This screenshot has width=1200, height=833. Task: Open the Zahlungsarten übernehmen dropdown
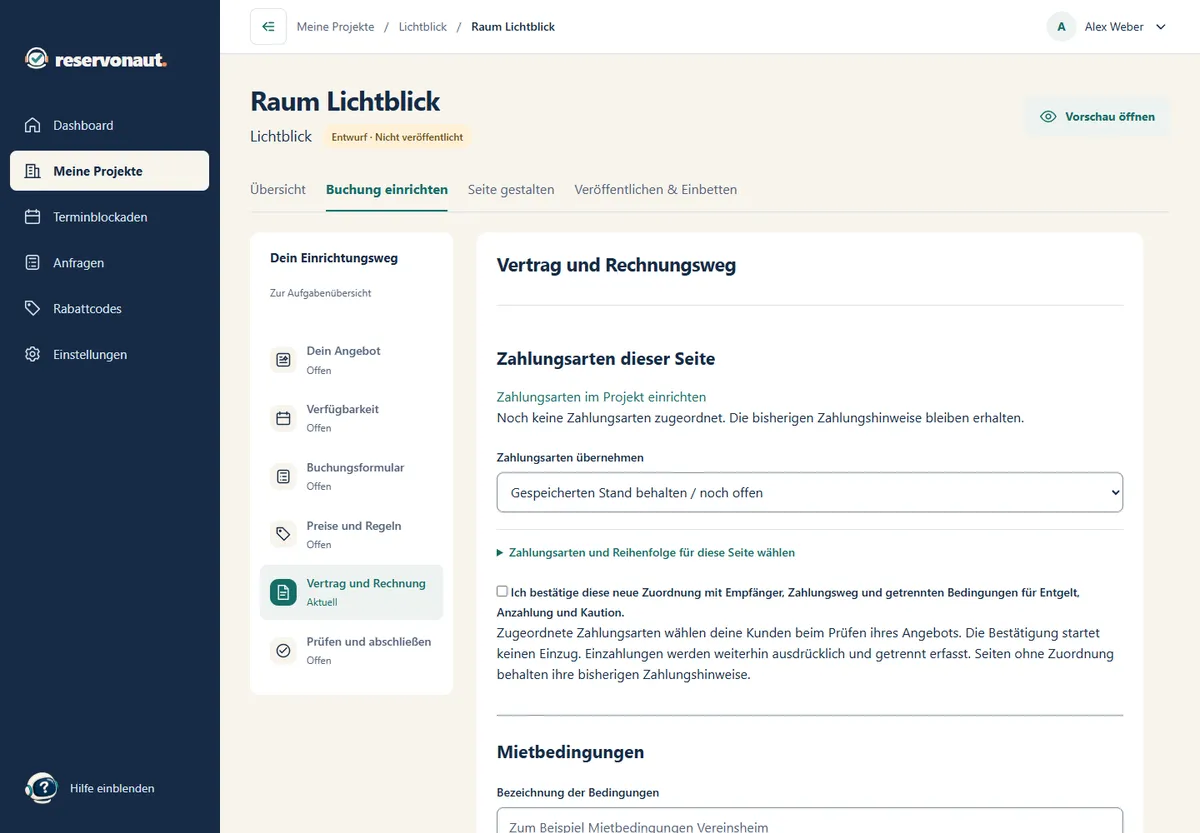click(810, 493)
